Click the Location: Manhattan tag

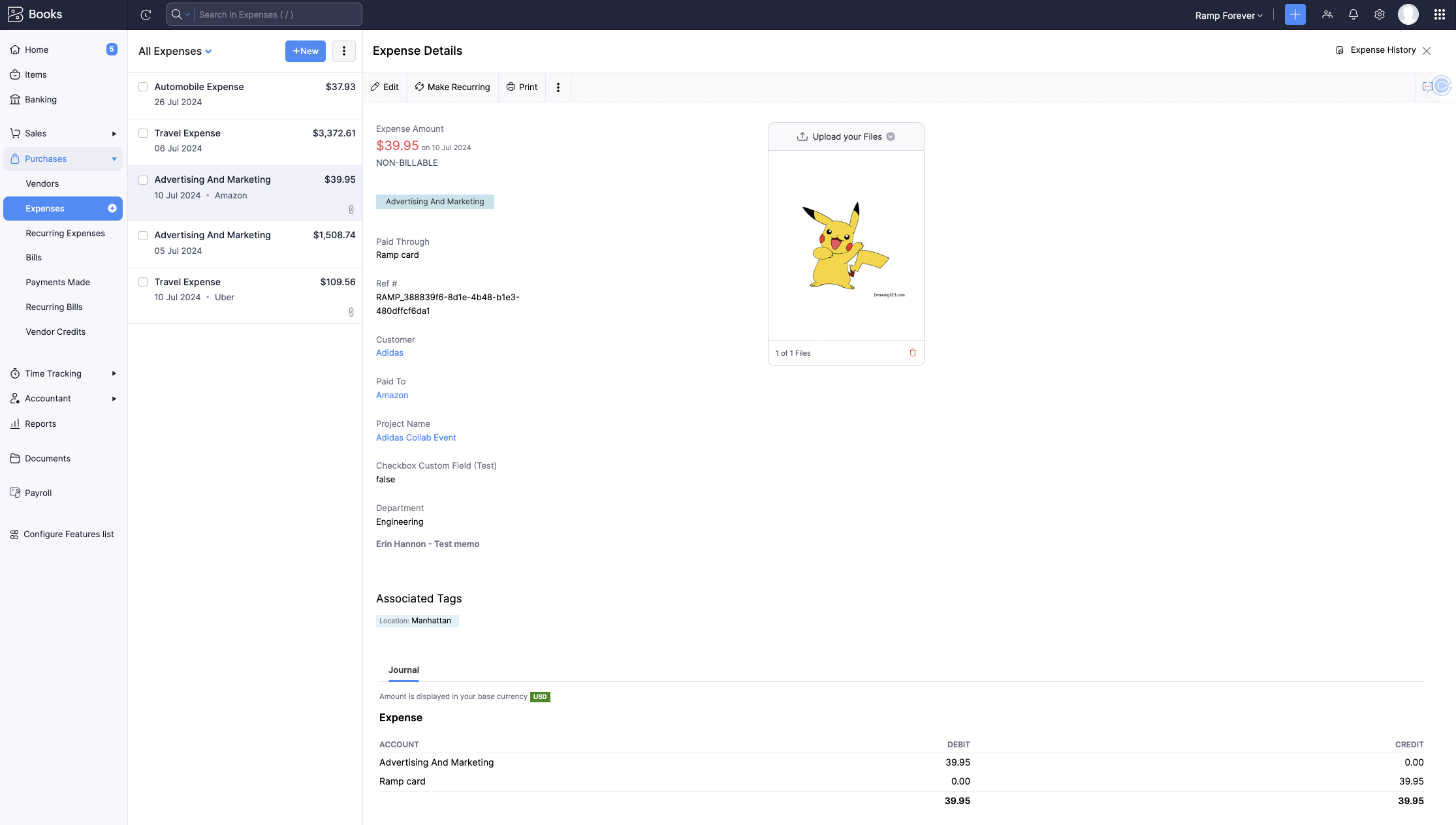click(x=417, y=621)
